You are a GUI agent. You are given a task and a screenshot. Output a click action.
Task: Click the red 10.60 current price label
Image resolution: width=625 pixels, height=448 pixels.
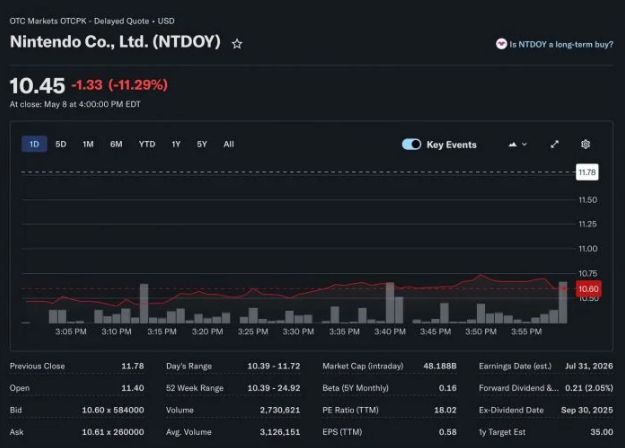[x=588, y=289]
